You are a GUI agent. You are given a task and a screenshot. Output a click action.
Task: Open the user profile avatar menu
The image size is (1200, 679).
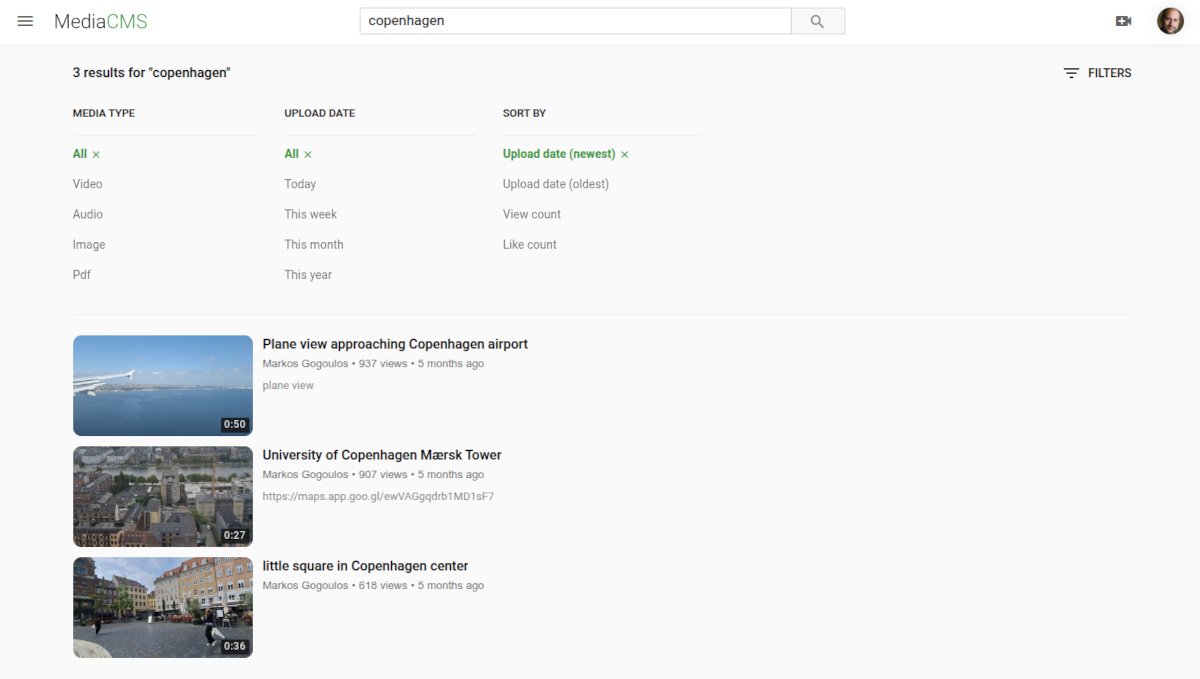tap(1170, 21)
